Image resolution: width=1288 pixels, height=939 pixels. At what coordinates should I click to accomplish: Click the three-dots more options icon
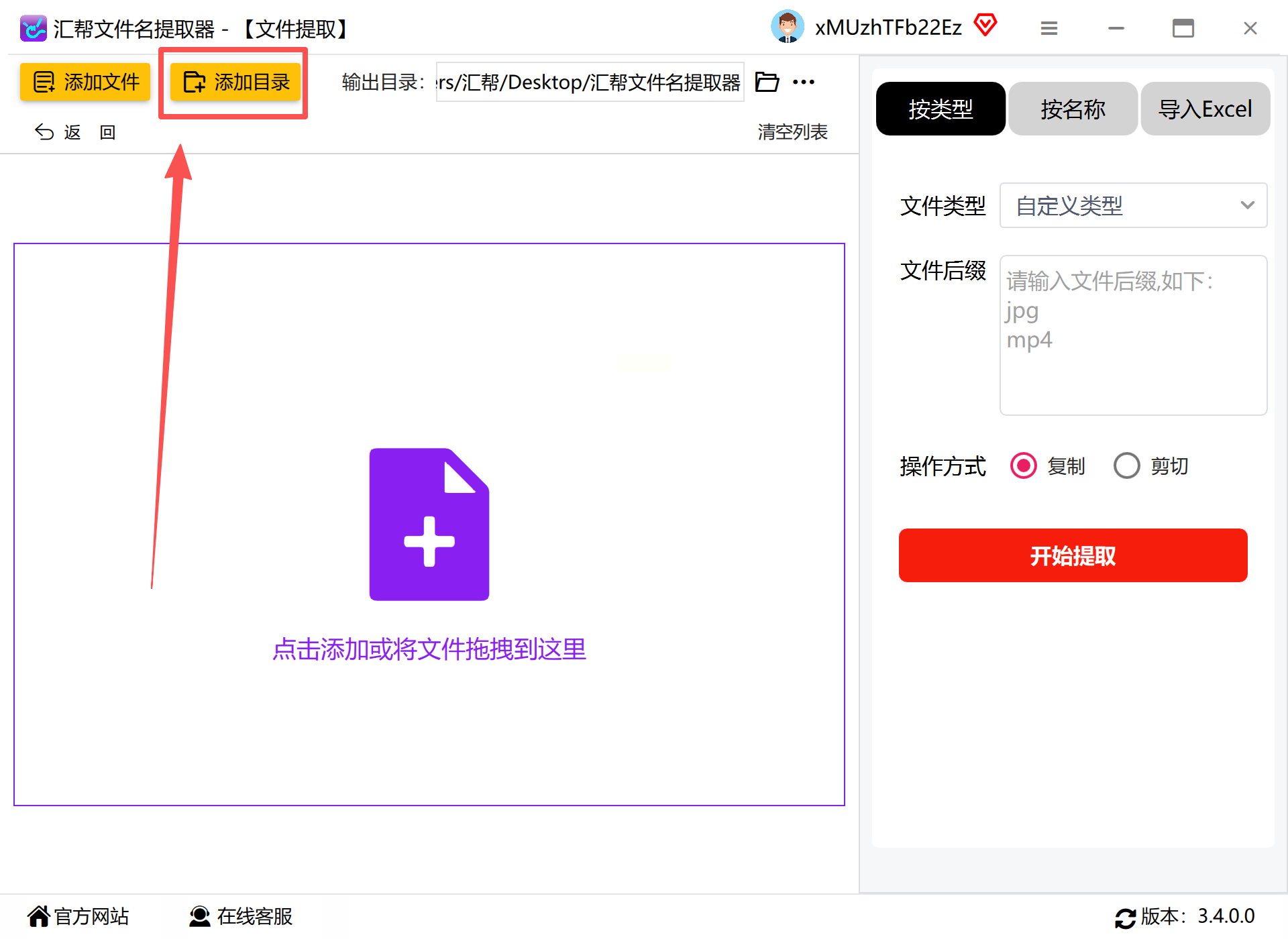pyautogui.click(x=803, y=82)
